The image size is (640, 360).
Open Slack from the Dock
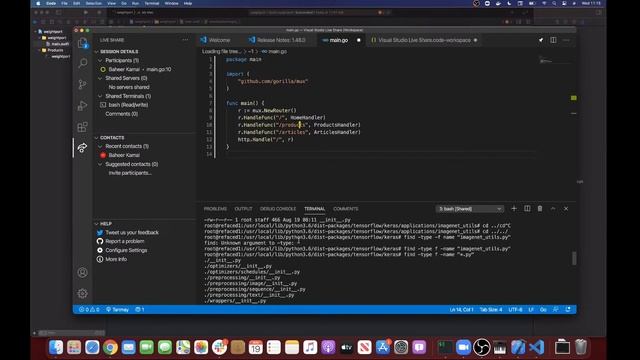(219, 347)
